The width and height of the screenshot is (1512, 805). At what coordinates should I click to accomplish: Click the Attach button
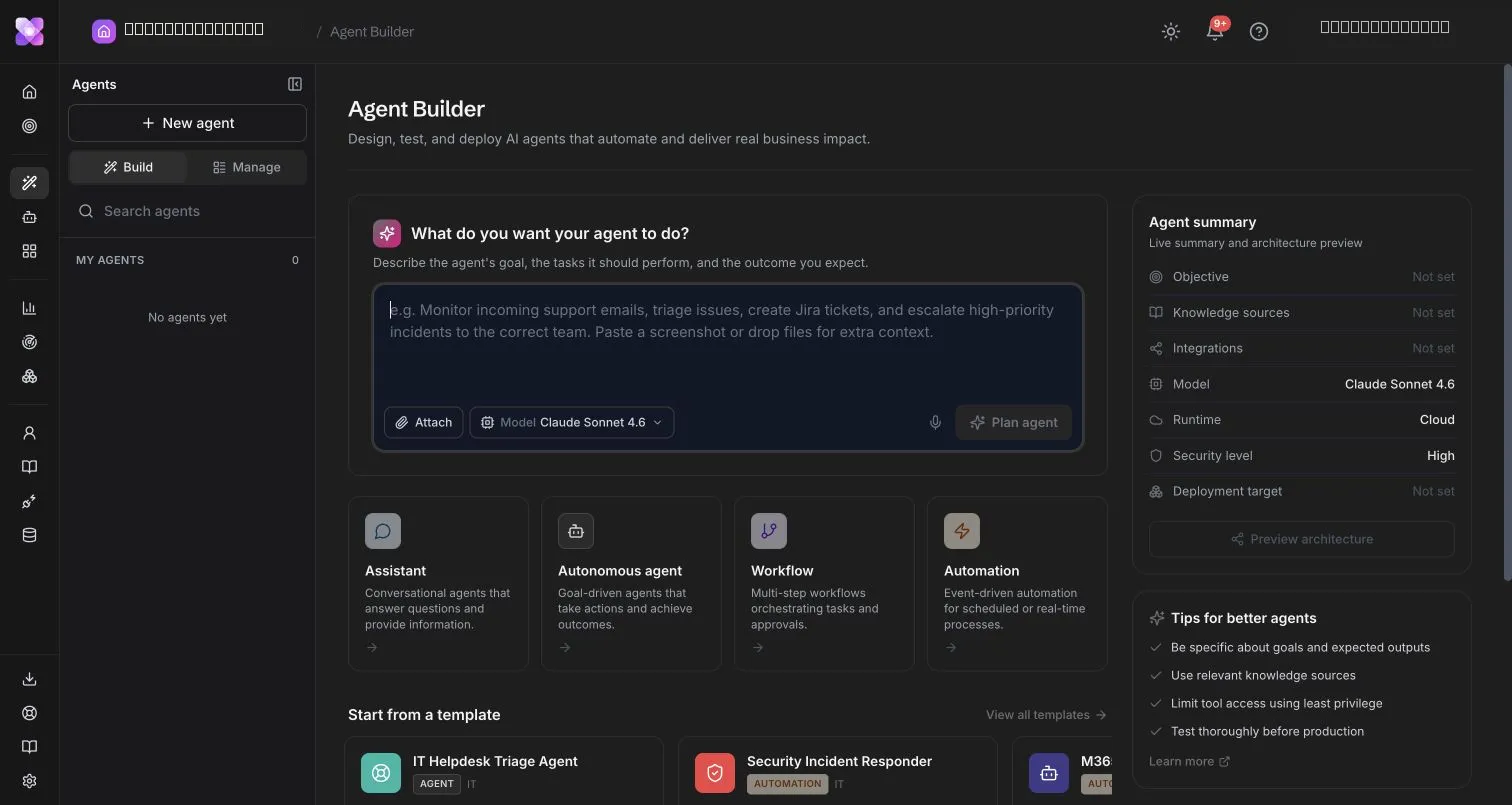[x=423, y=422]
